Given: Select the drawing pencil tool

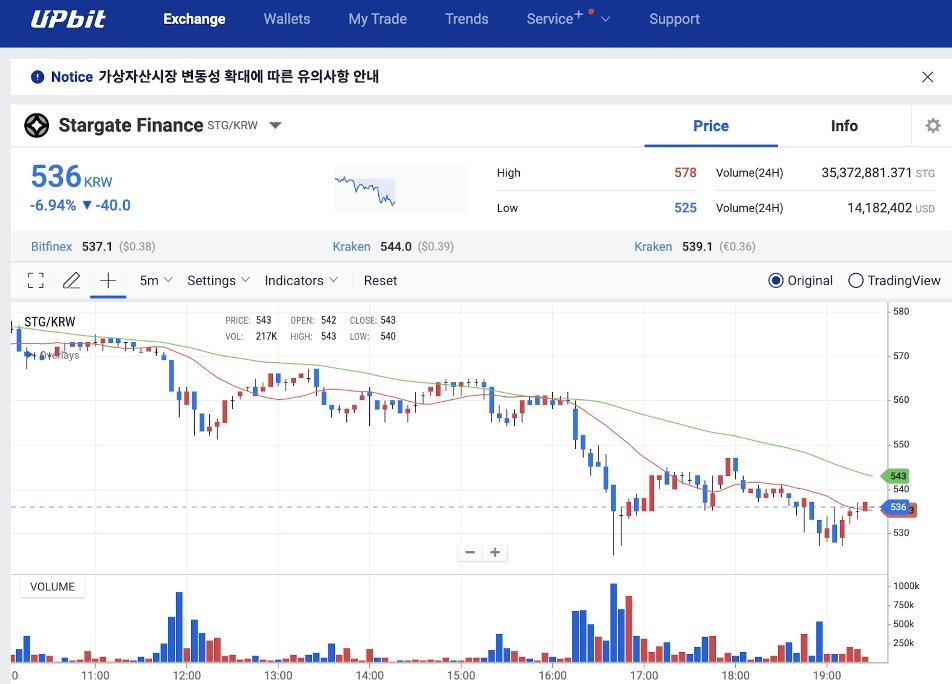Looking at the screenshot, I should pos(72,280).
